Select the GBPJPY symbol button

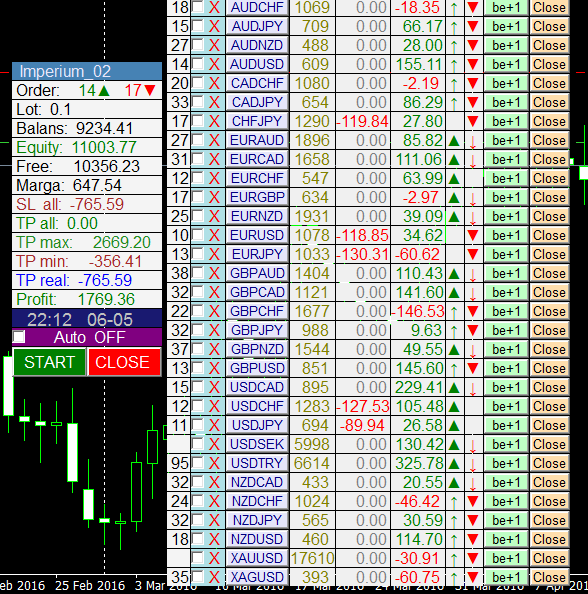coord(257,330)
